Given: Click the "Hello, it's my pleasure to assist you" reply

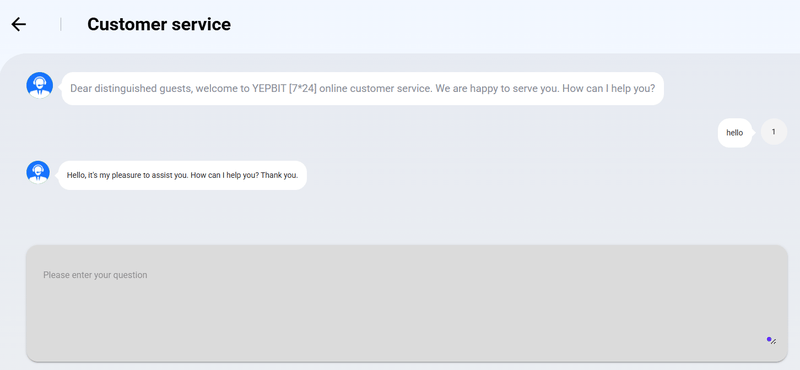Looking at the screenshot, I should pos(182,176).
